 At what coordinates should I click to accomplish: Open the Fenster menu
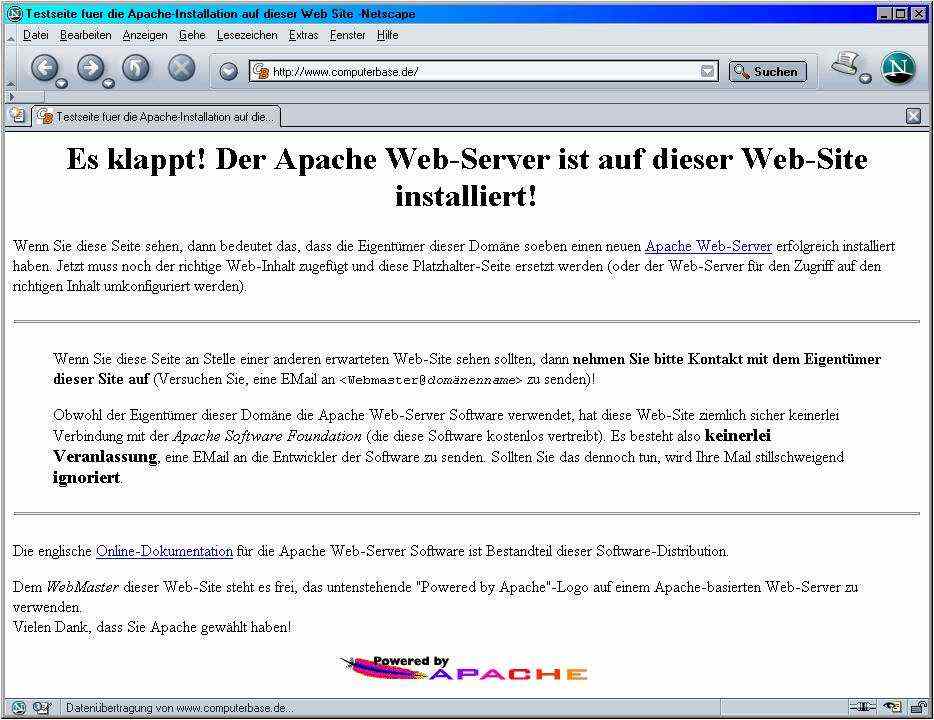point(348,35)
